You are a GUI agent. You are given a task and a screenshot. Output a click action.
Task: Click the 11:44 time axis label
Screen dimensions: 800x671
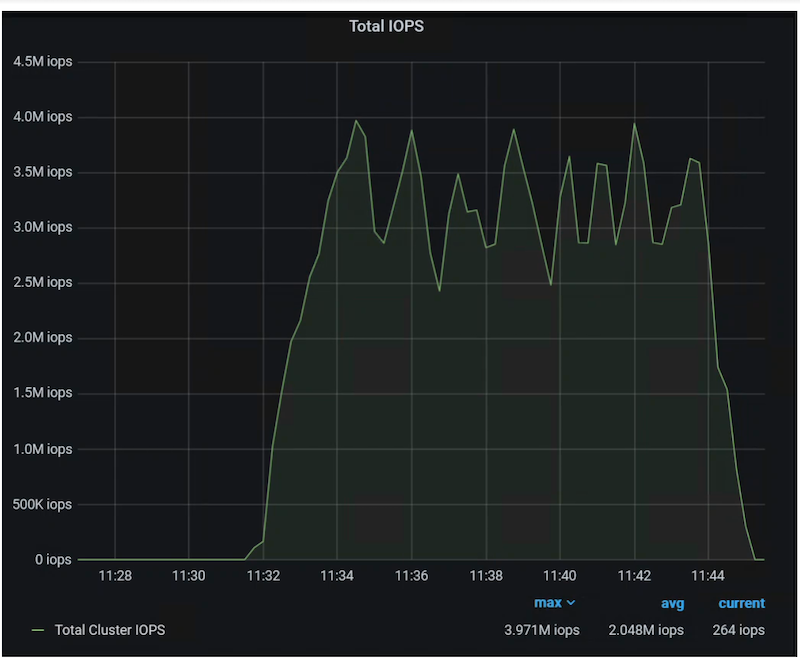[708, 576]
